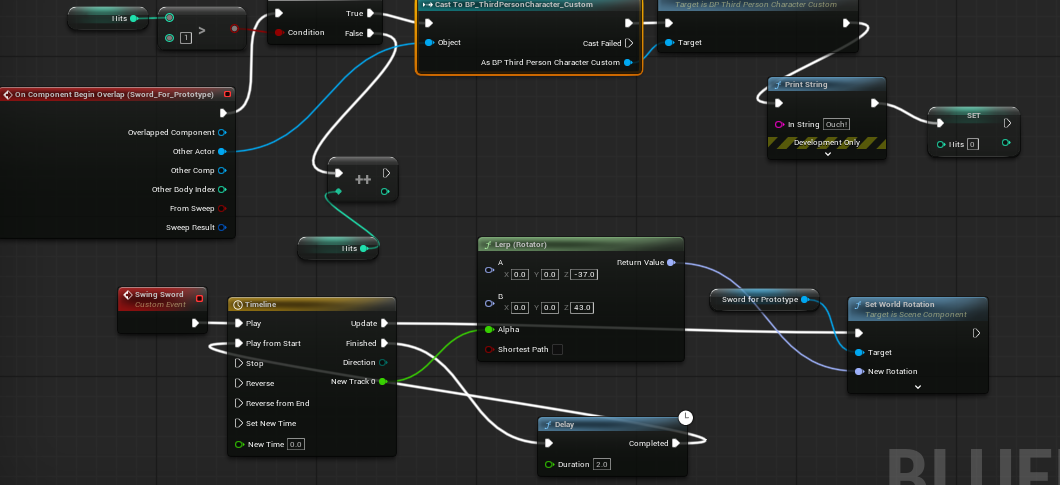This screenshot has width=1060, height=485.
Task: Select the Lerp (Rotator) node header
Action: coord(581,244)
